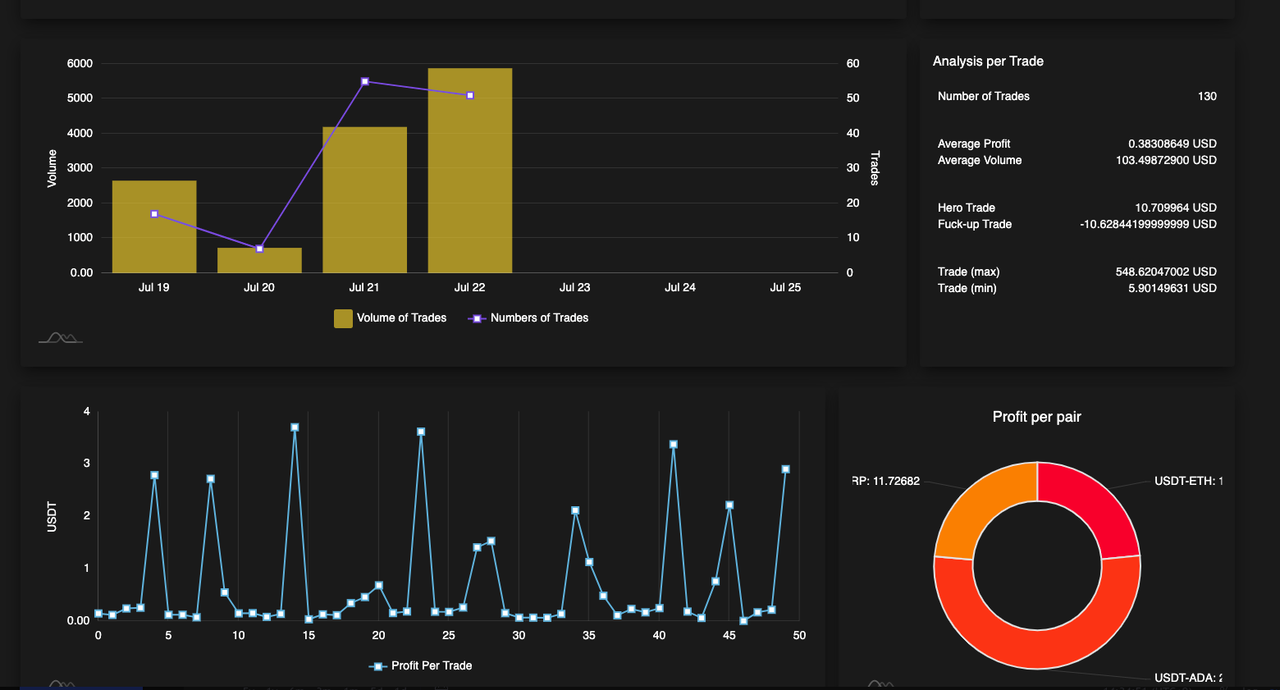Click the Average Profit label

point(974,144)
